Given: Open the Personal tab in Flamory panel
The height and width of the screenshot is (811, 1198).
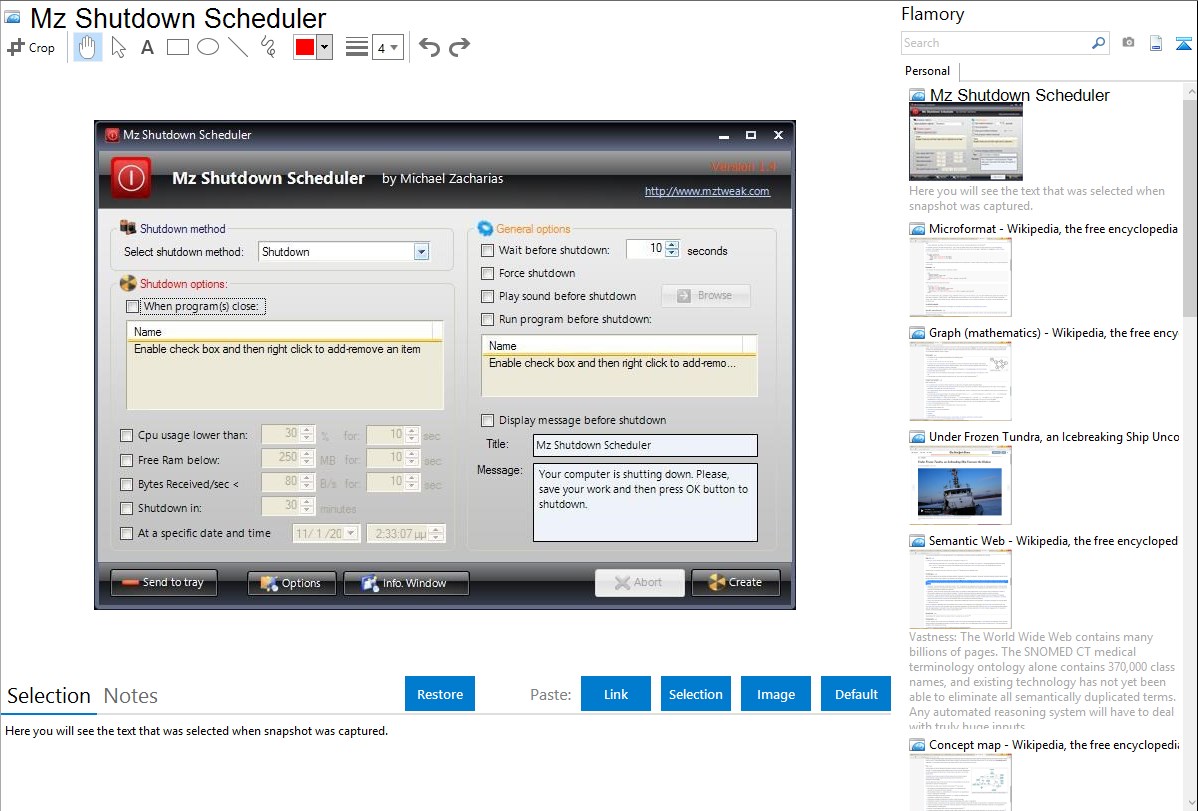Looking at the screenshot, I should pos(927,71).
